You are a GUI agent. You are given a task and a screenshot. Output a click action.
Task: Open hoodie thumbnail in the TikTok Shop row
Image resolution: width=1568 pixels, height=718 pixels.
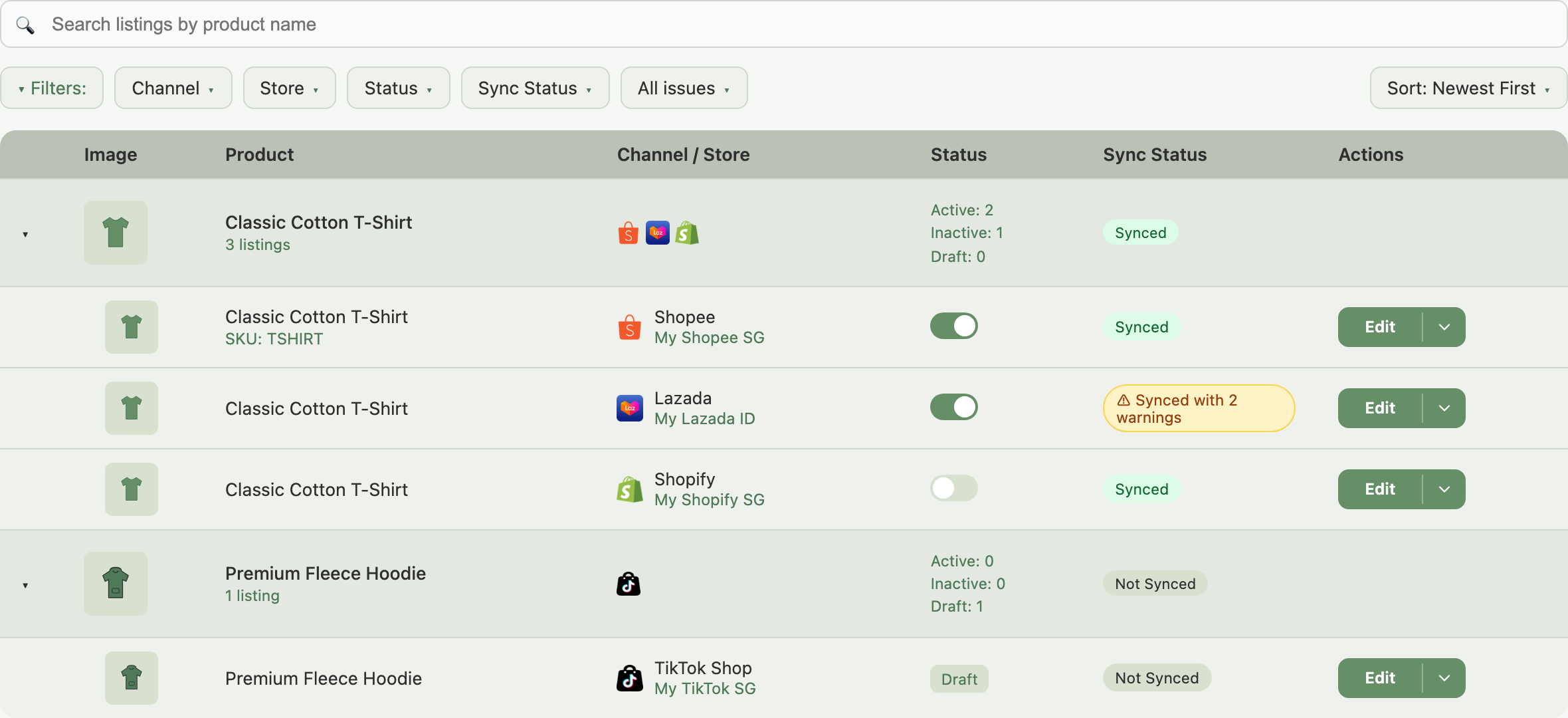pos(132,678)
